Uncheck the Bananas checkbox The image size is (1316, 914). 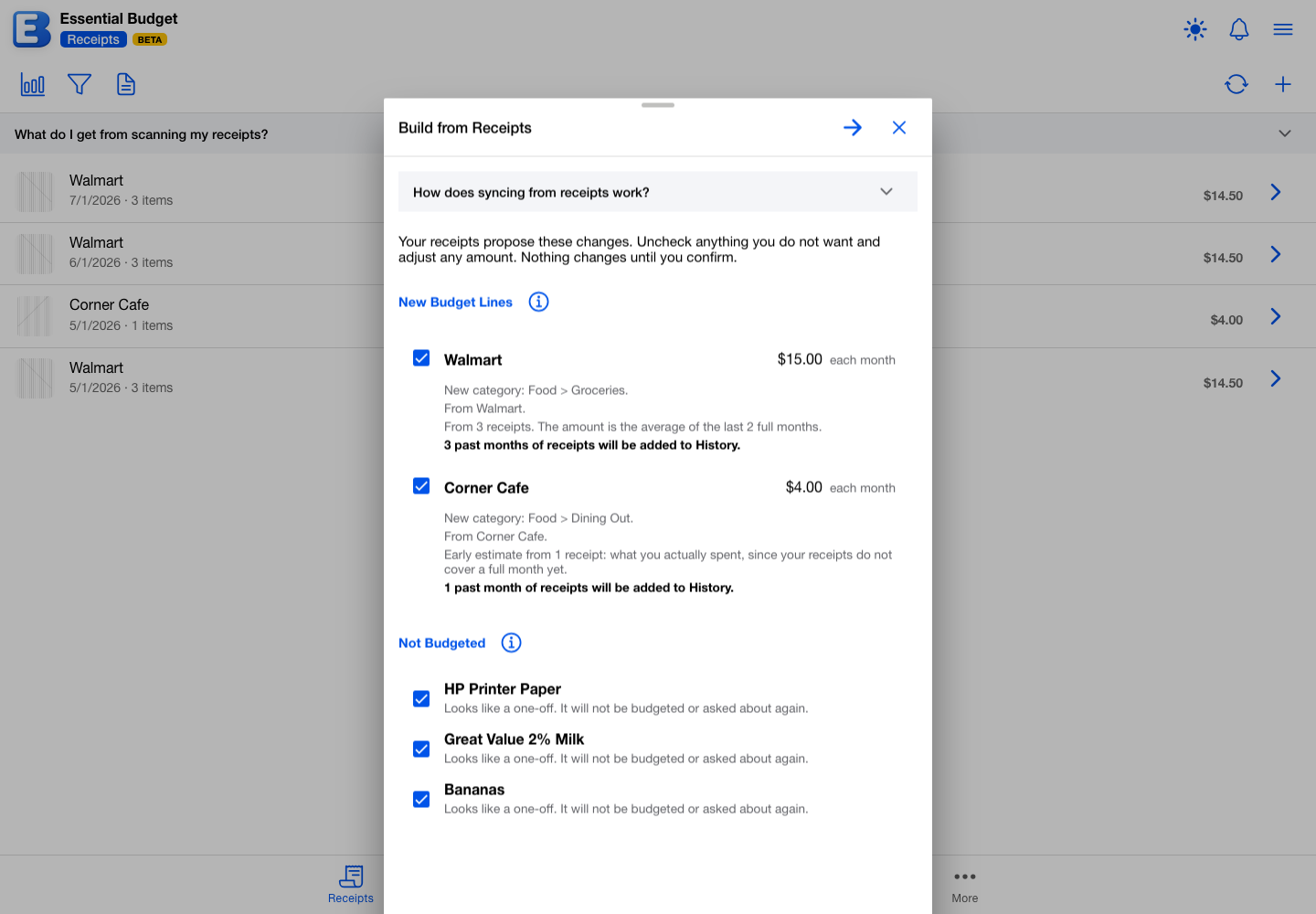[421, 800]
